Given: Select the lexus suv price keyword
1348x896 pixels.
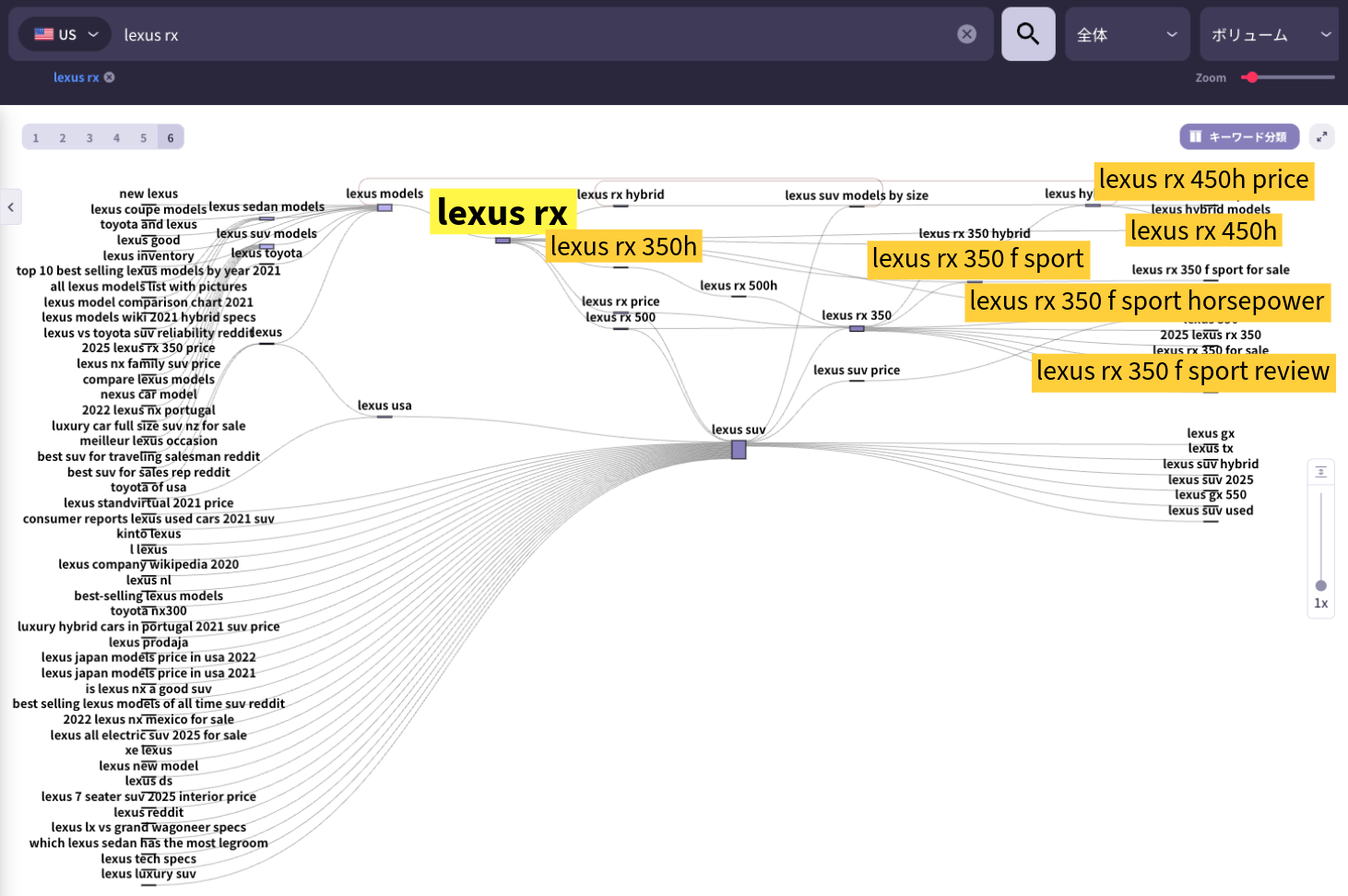Looking at the screenshot, I should [x=857, y=371].
